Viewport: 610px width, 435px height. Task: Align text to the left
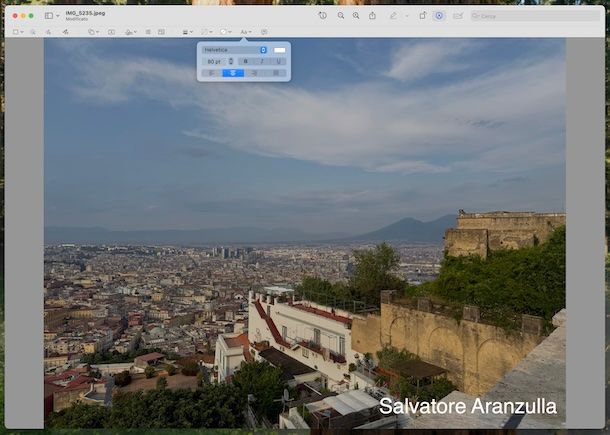click(212, 73)
